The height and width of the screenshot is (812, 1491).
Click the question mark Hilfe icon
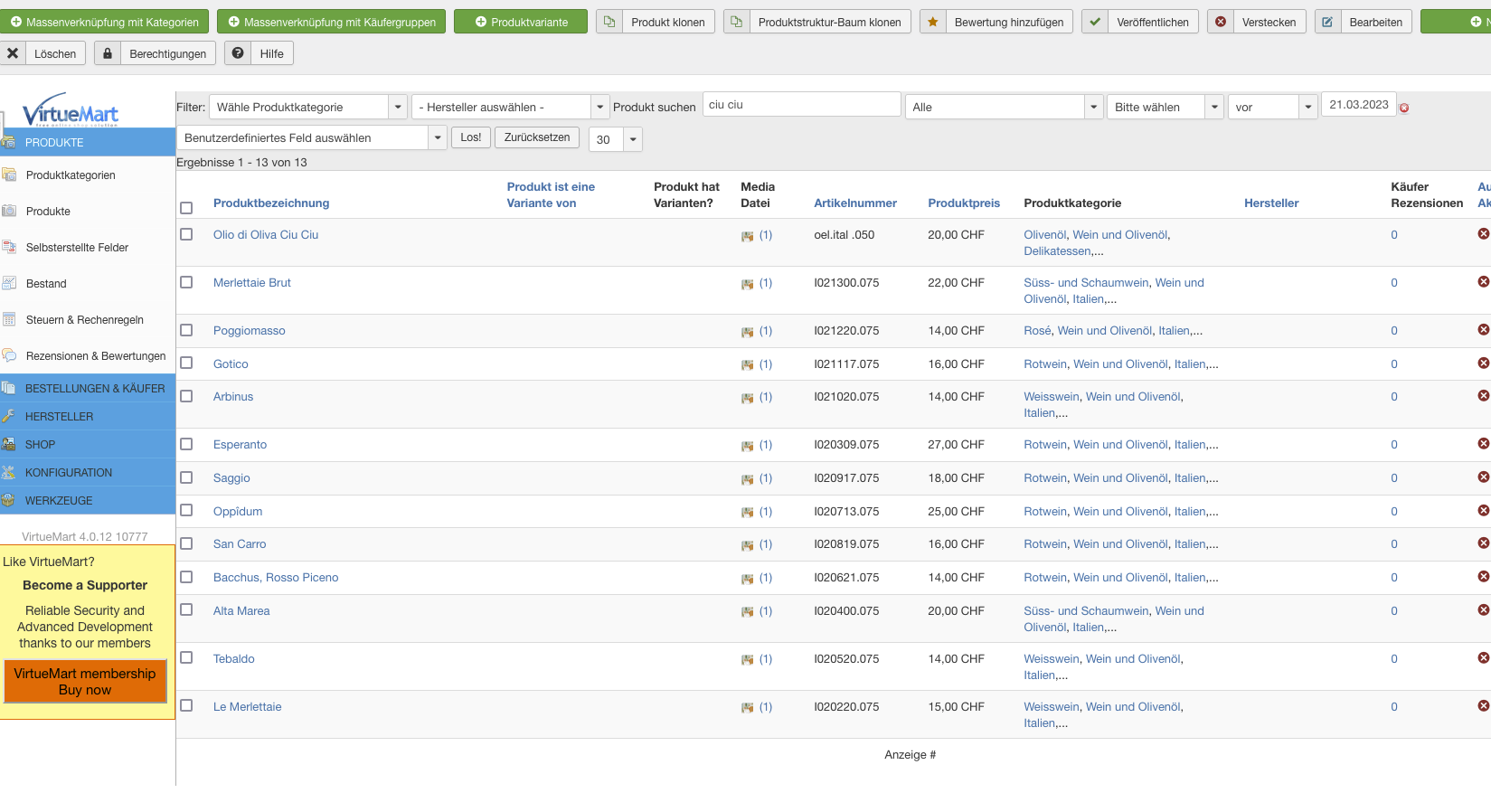(x=238, y=53)
